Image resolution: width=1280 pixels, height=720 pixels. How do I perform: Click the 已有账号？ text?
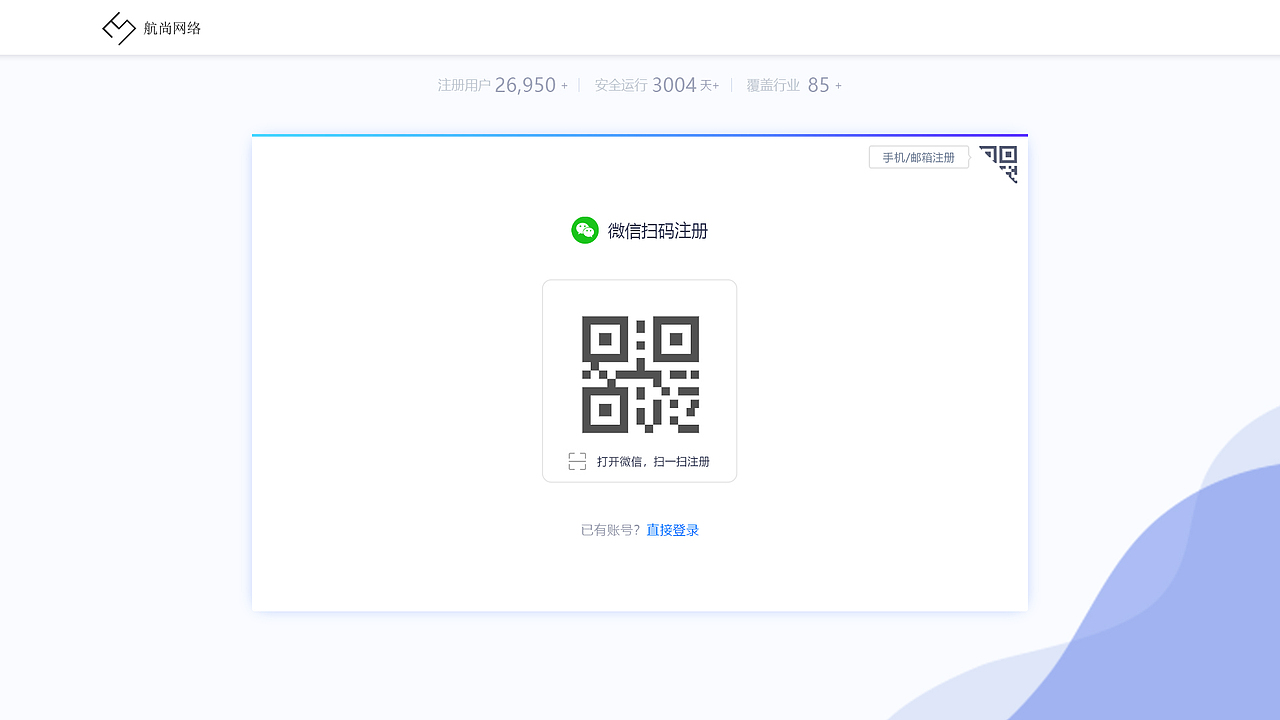(x=611, y=530)
